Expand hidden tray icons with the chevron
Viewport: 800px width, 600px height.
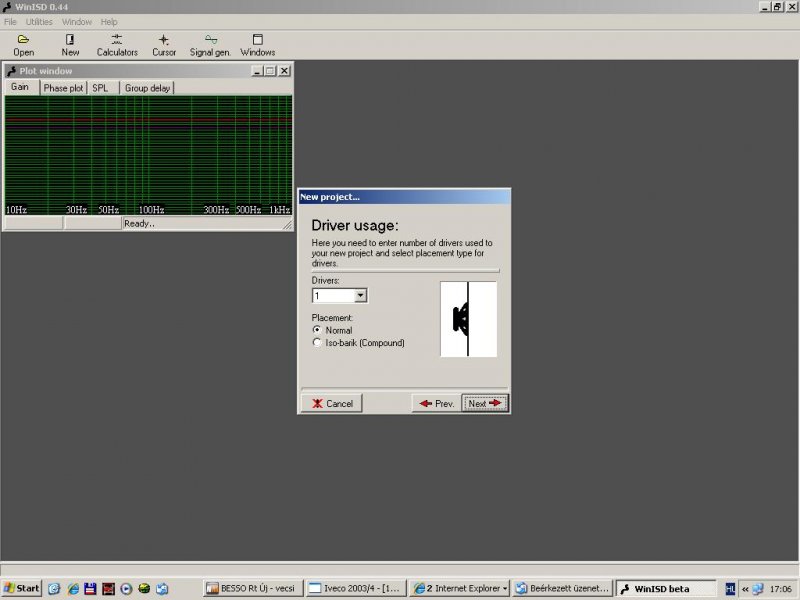(745, 589)
